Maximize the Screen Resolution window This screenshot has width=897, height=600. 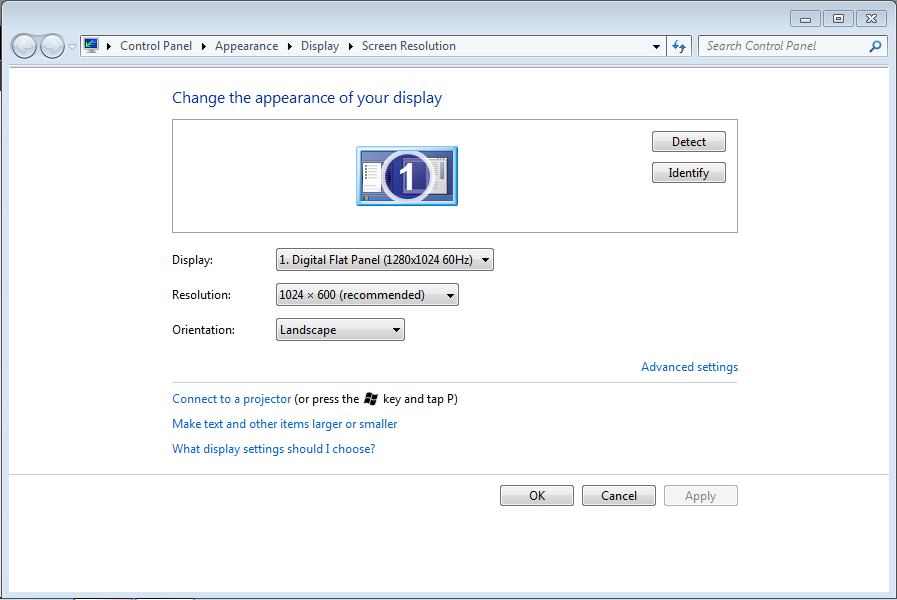838,19
